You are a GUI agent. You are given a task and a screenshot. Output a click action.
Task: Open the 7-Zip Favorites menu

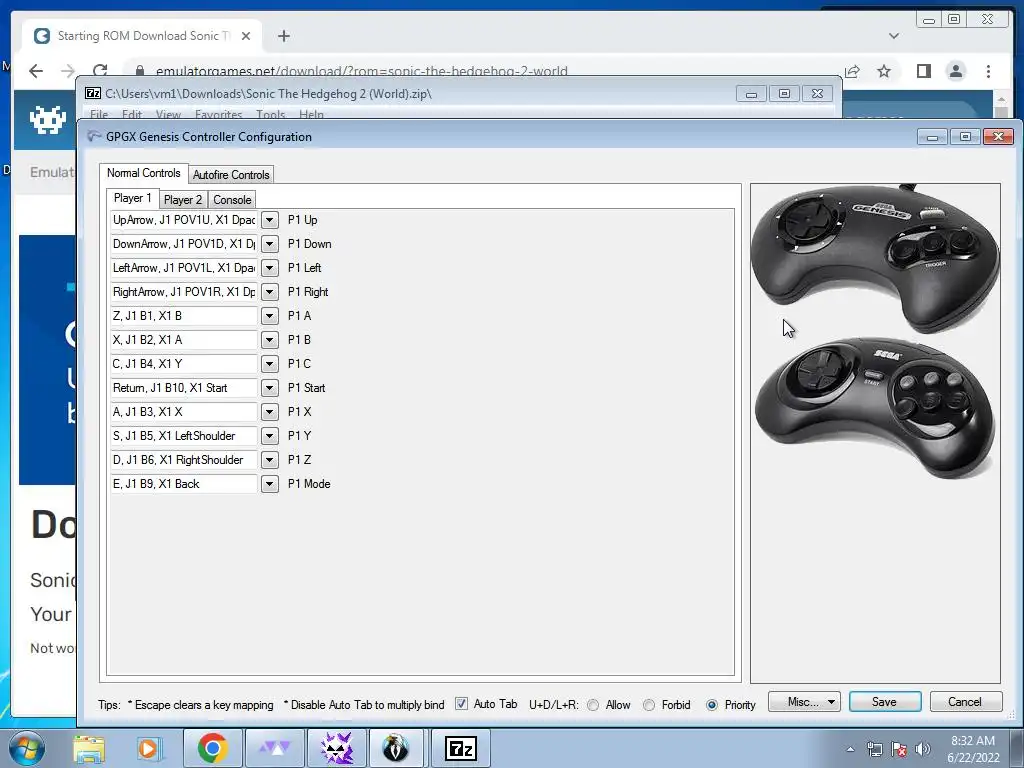pyautogui.click(x=218, y=114)
